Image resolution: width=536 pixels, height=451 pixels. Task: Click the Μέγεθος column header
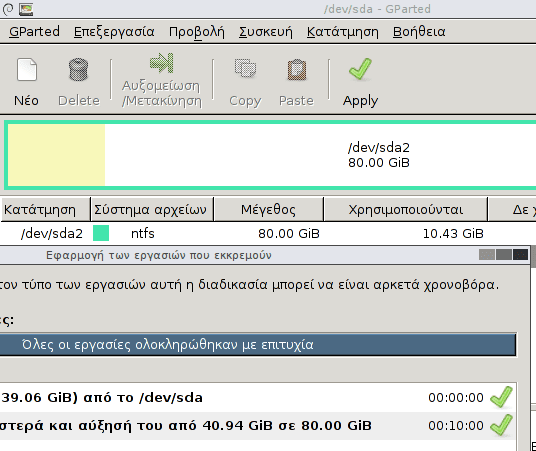[x=269, y=209]
